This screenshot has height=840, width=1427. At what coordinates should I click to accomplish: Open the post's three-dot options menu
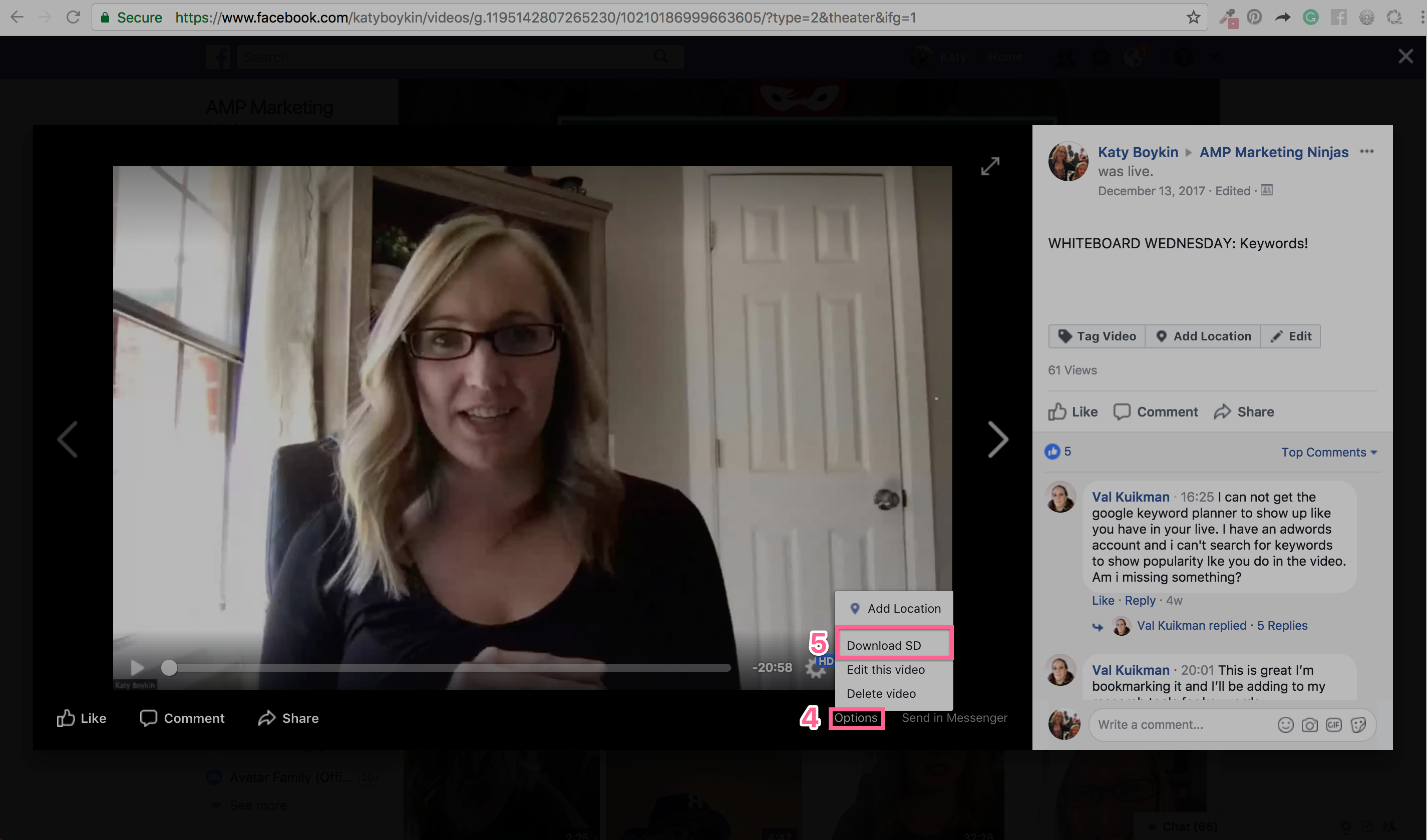pyautogui.click(x=1366, y=151)
